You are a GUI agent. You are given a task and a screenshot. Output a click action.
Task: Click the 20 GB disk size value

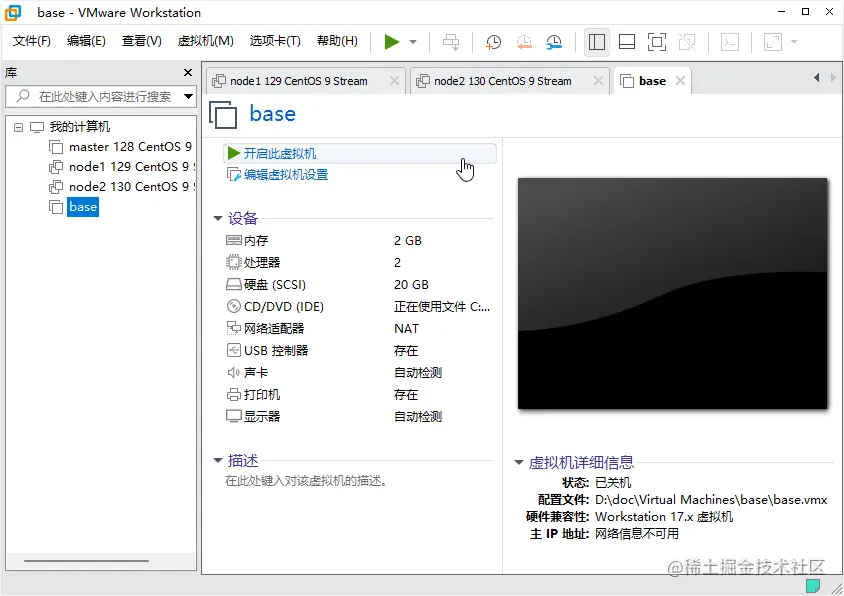pos(411,285)
